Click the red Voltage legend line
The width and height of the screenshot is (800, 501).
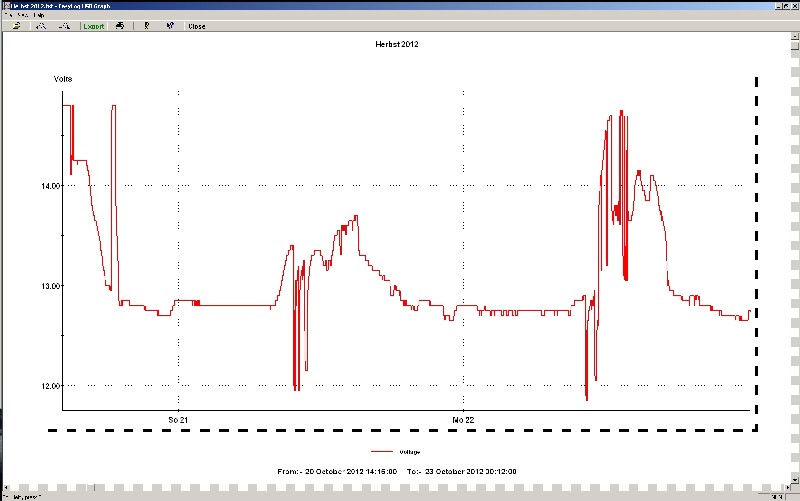click(380, 452)
